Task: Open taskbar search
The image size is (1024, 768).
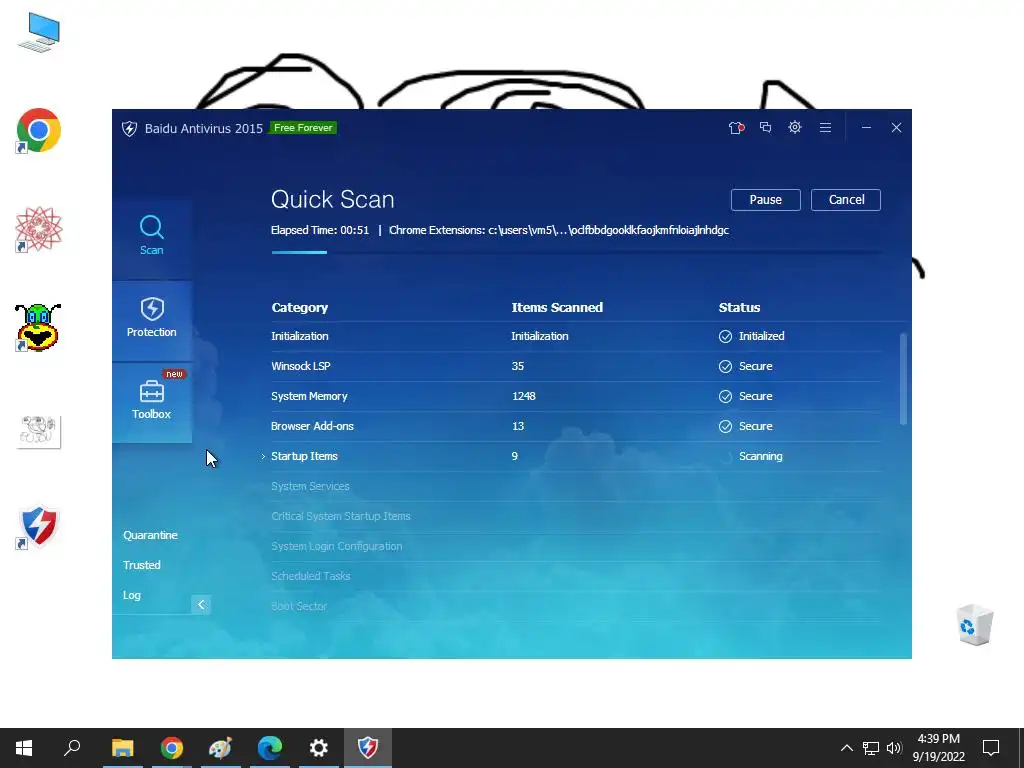Action: 72,748
